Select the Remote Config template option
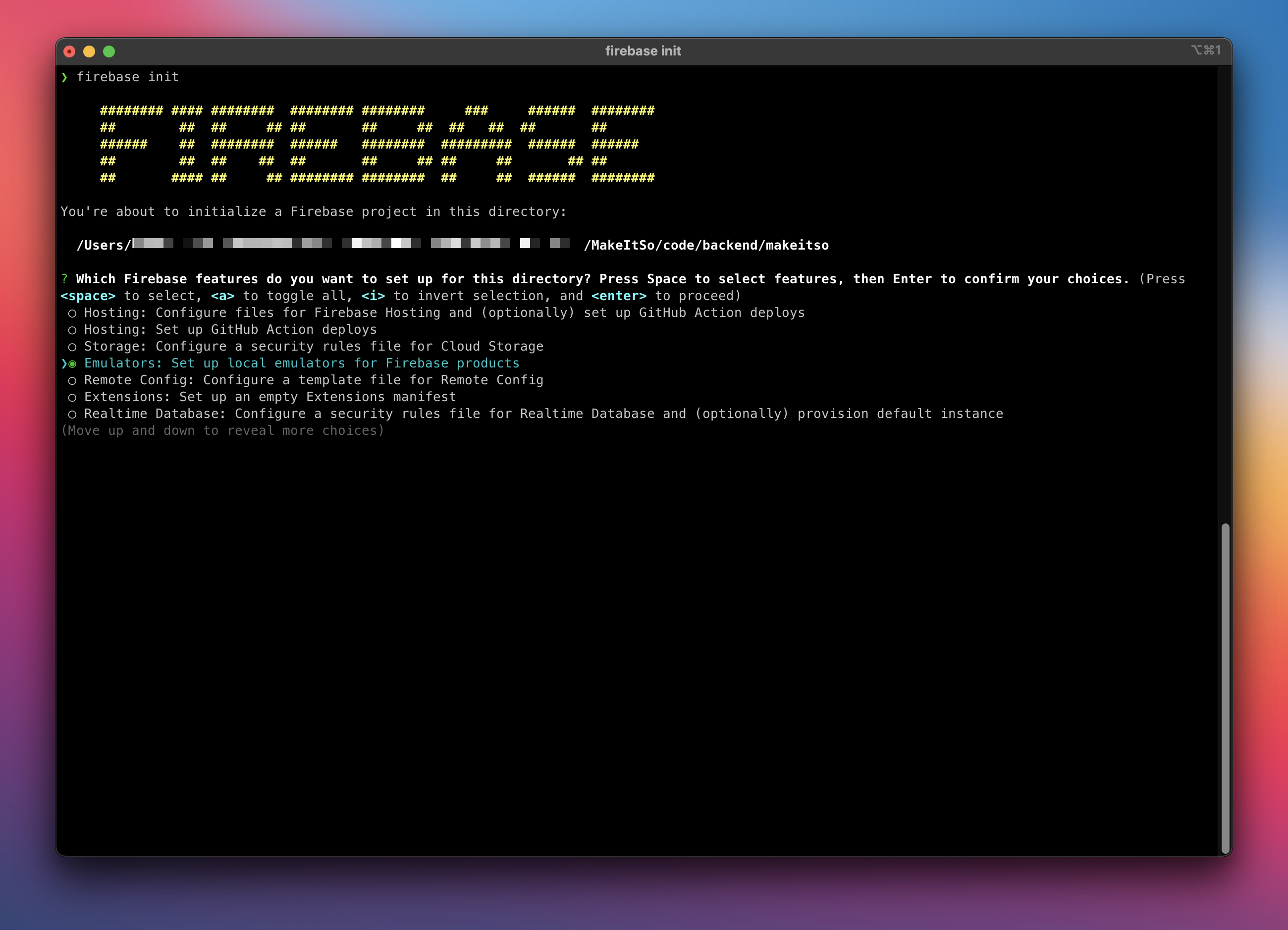 [314, 380]
